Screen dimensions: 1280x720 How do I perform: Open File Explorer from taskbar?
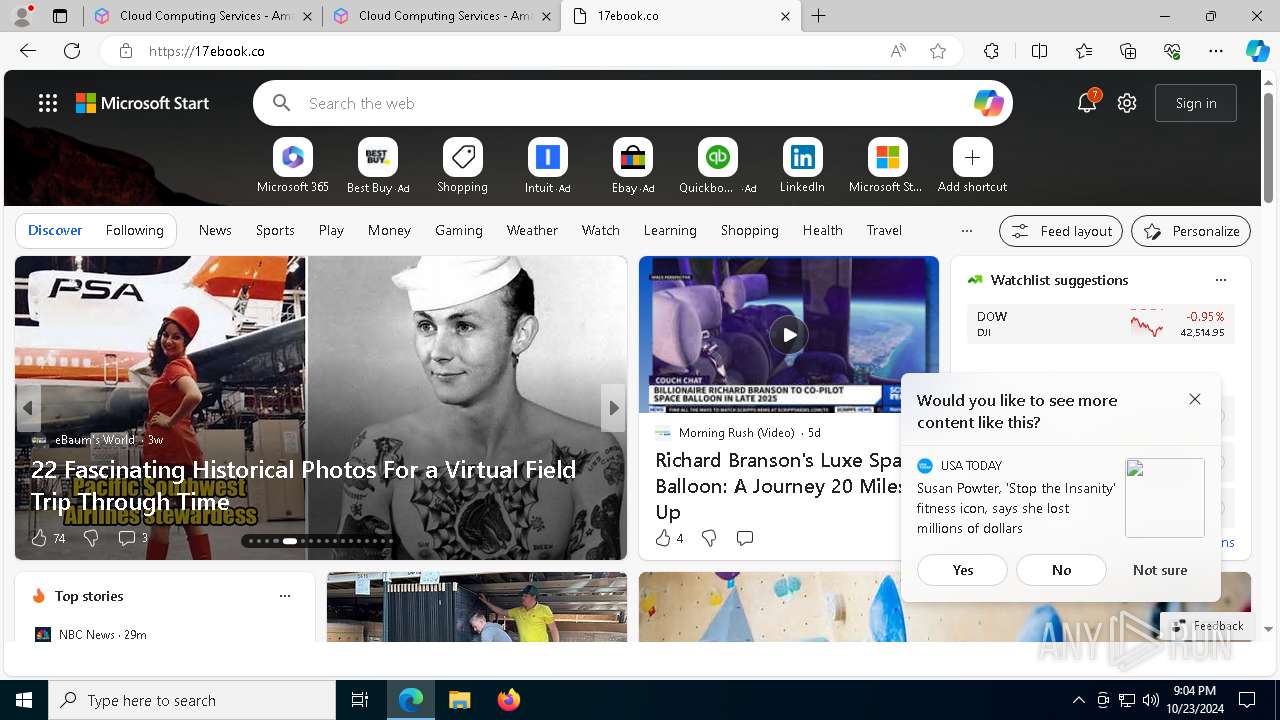click(460, 700)
